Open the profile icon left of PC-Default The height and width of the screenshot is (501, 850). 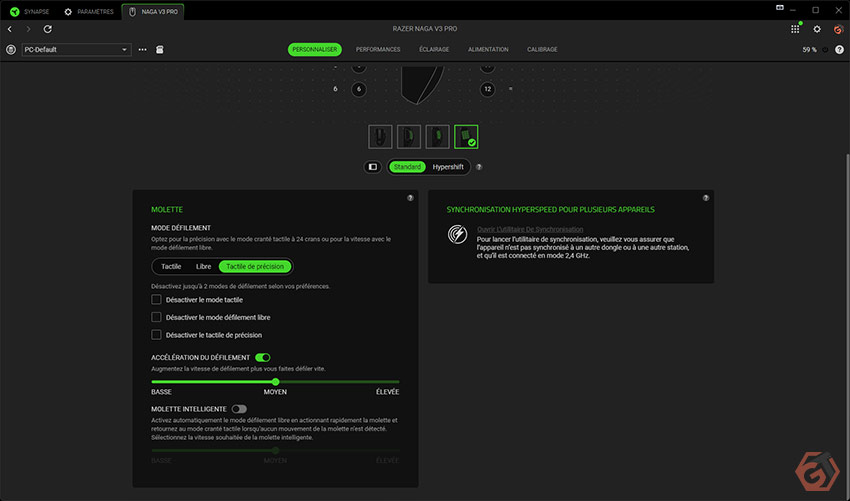[x=11, y=49]
